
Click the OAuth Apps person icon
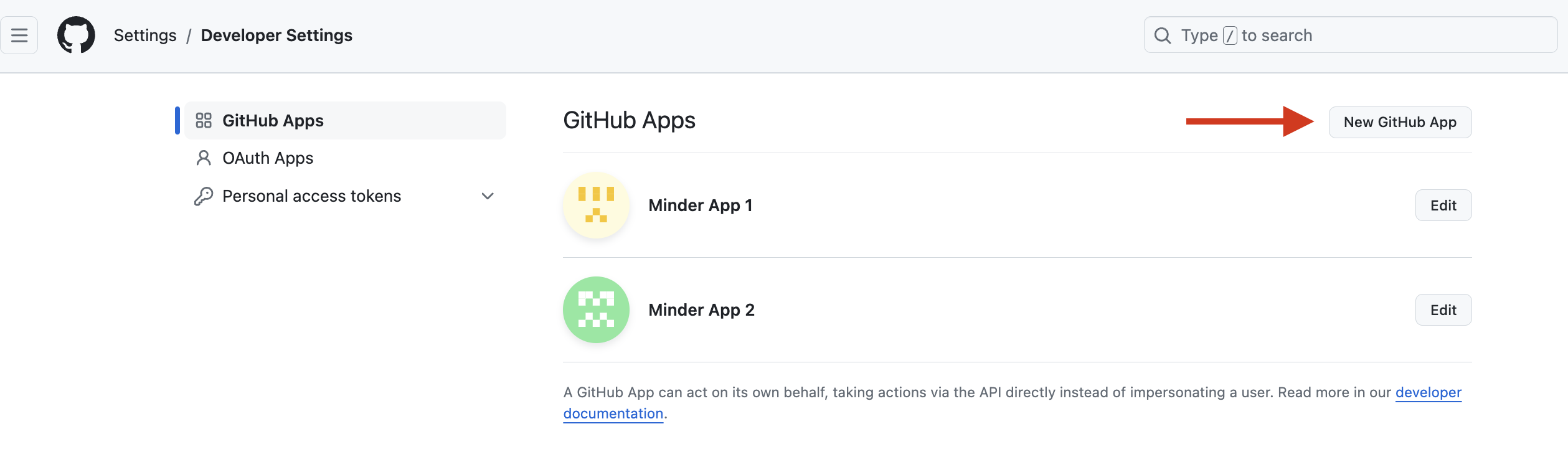pyautogui.click(x=204, y=158)
